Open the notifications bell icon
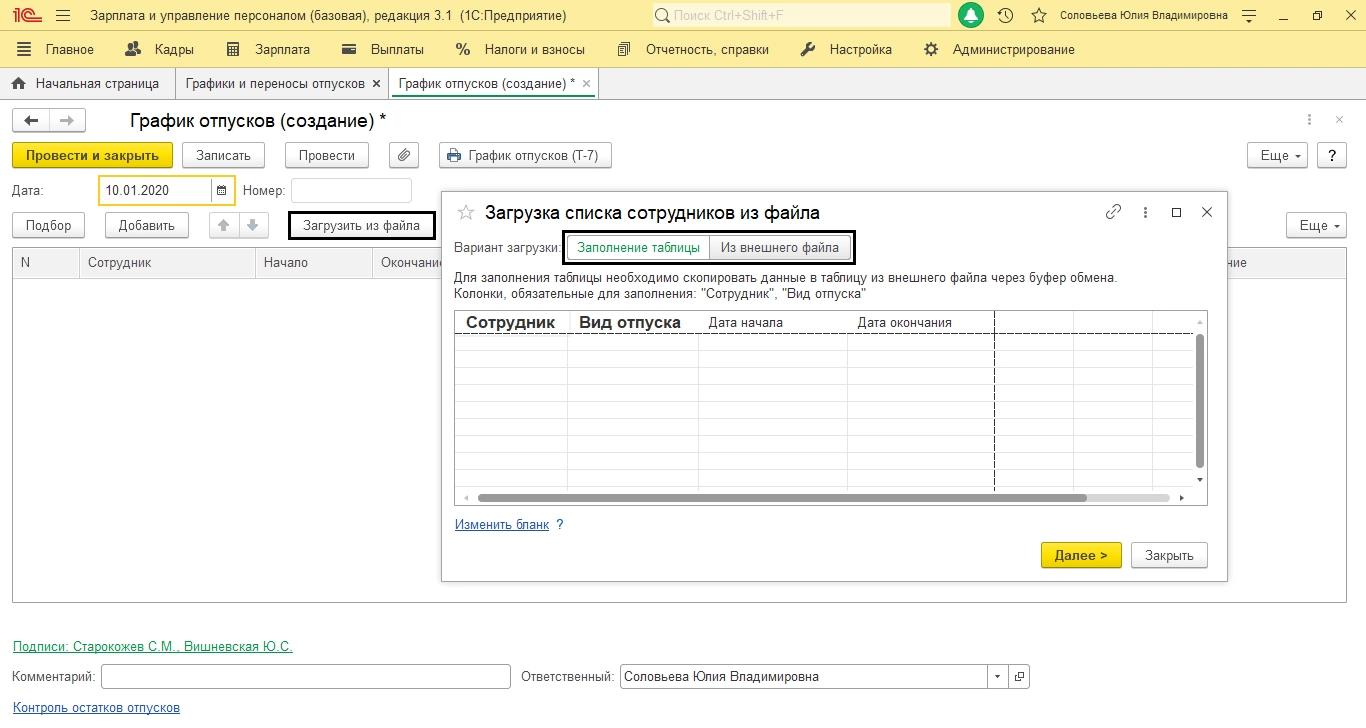Viewport: 1366px width, 728px height. [970, 16]
